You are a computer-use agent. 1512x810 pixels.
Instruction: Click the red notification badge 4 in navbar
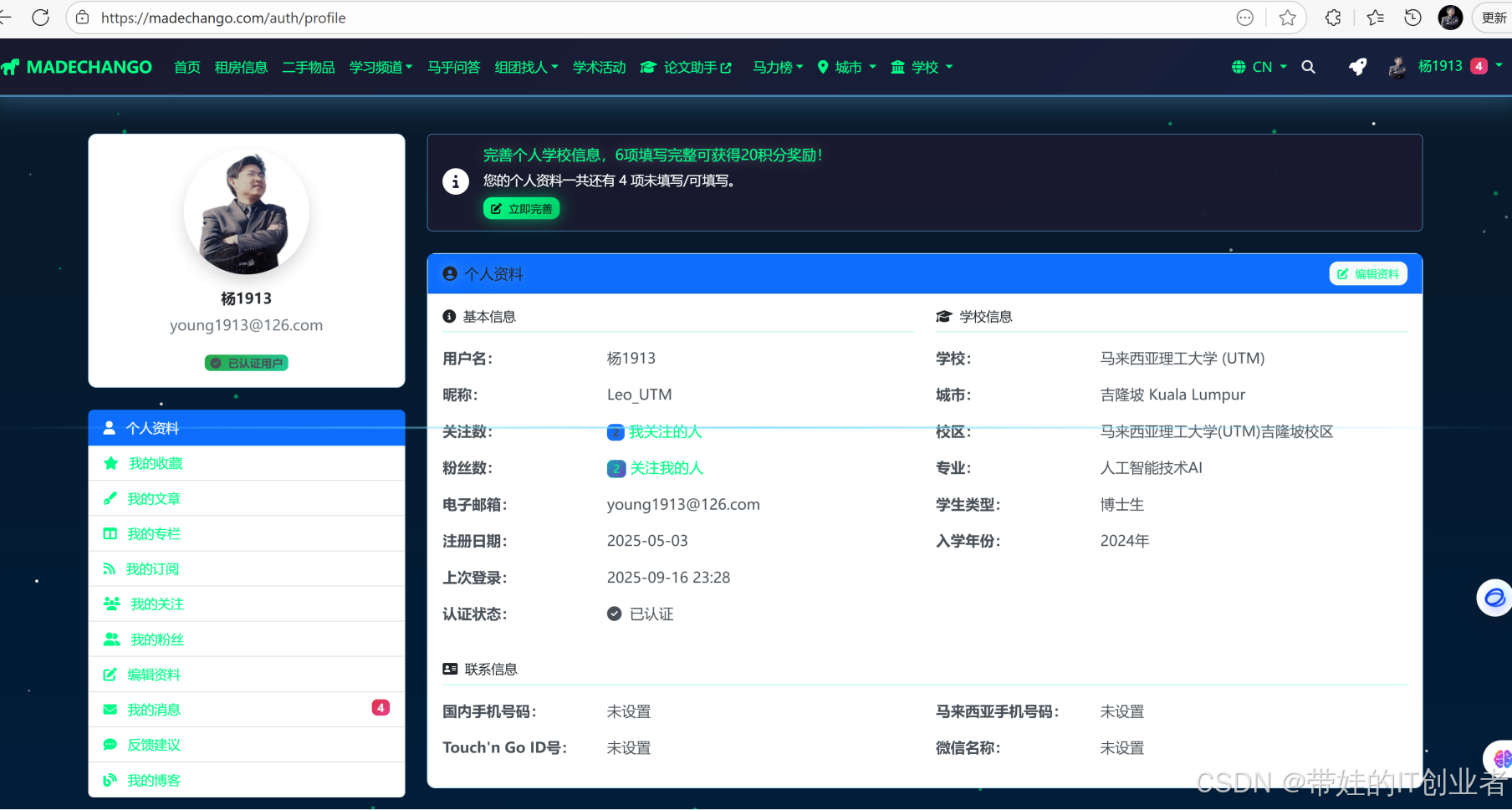pos(1479,66)
